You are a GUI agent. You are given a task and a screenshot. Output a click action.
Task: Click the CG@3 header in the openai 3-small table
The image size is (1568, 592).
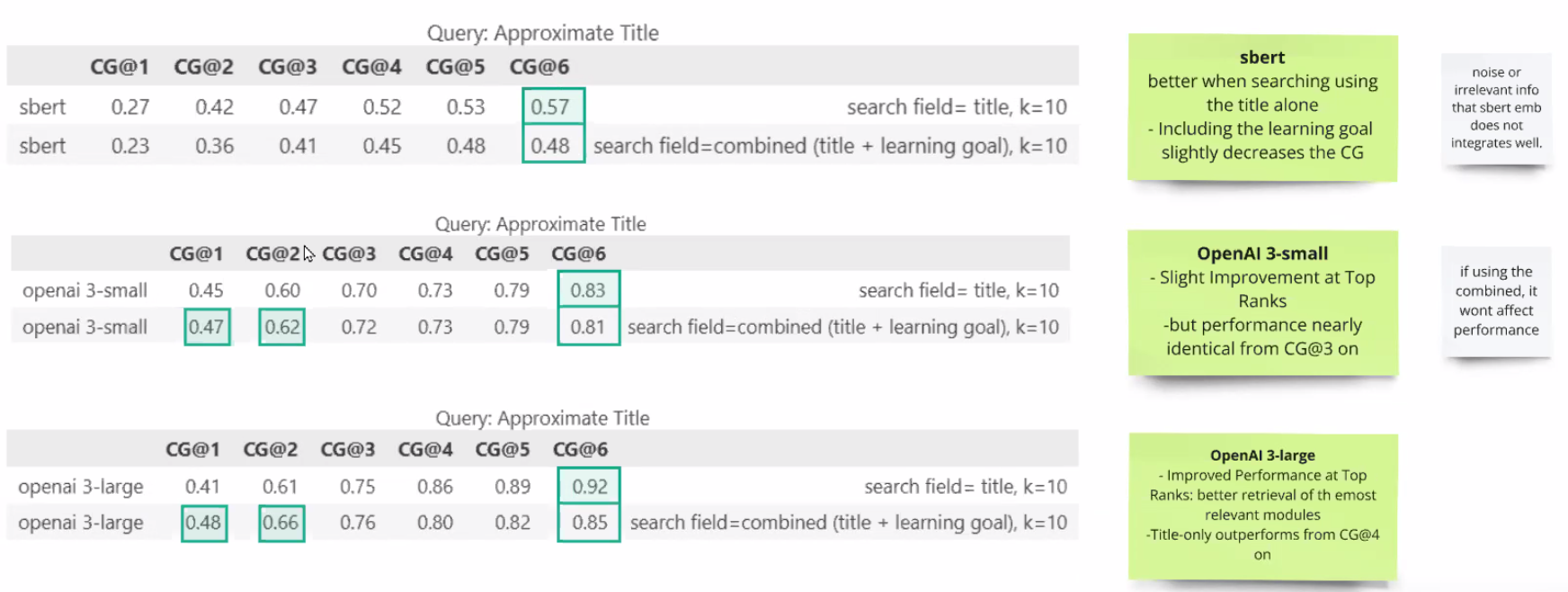[x=349, y=255]
